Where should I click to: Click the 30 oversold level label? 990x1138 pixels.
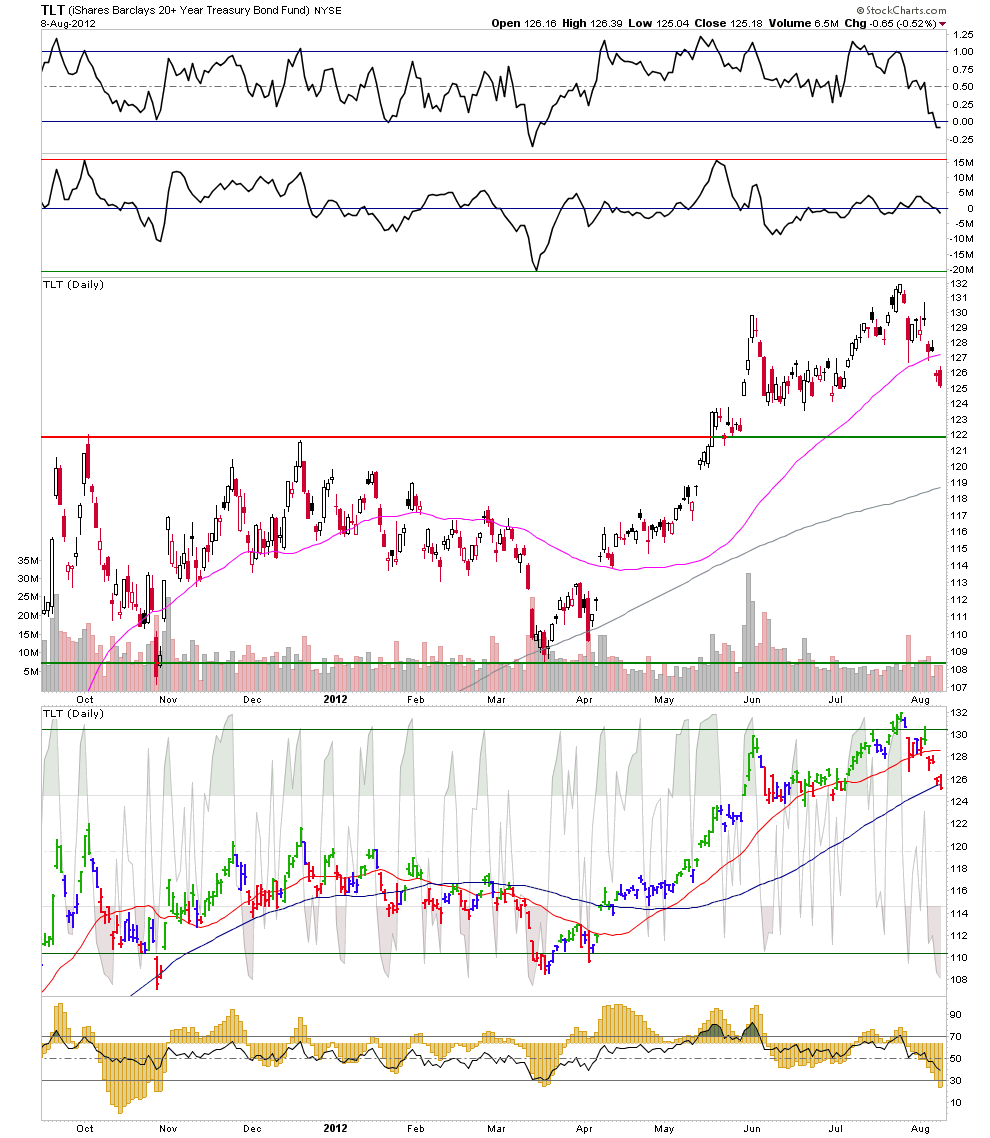pos(956,1081)
